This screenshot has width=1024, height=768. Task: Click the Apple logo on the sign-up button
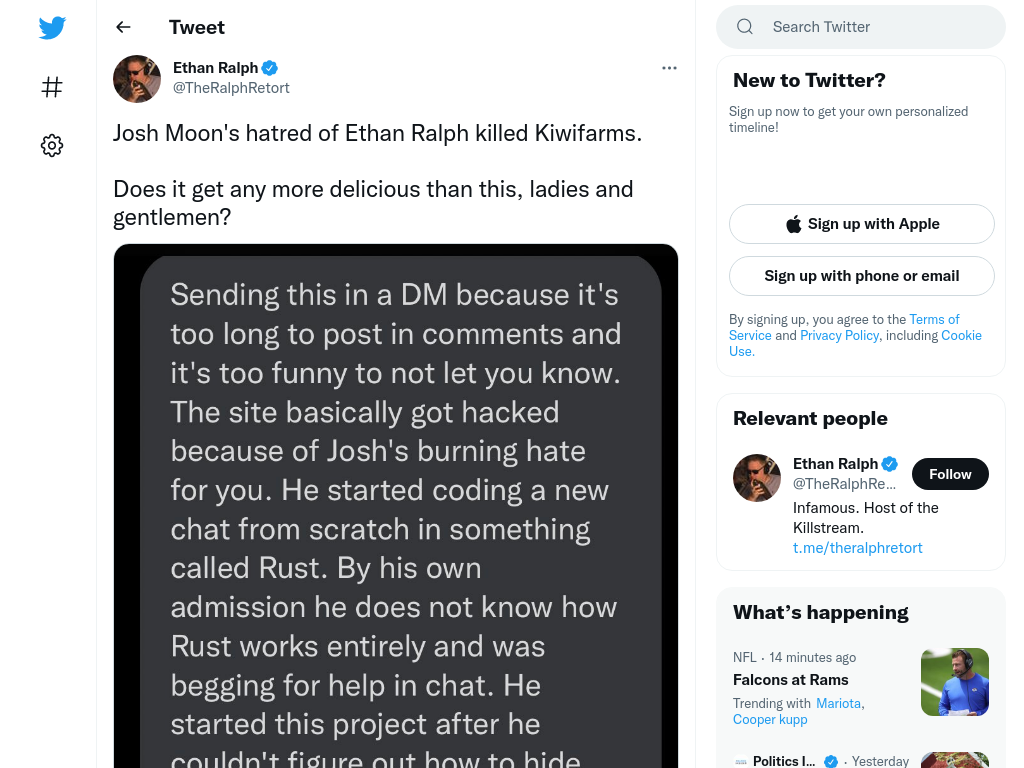[x=793, y=224]
